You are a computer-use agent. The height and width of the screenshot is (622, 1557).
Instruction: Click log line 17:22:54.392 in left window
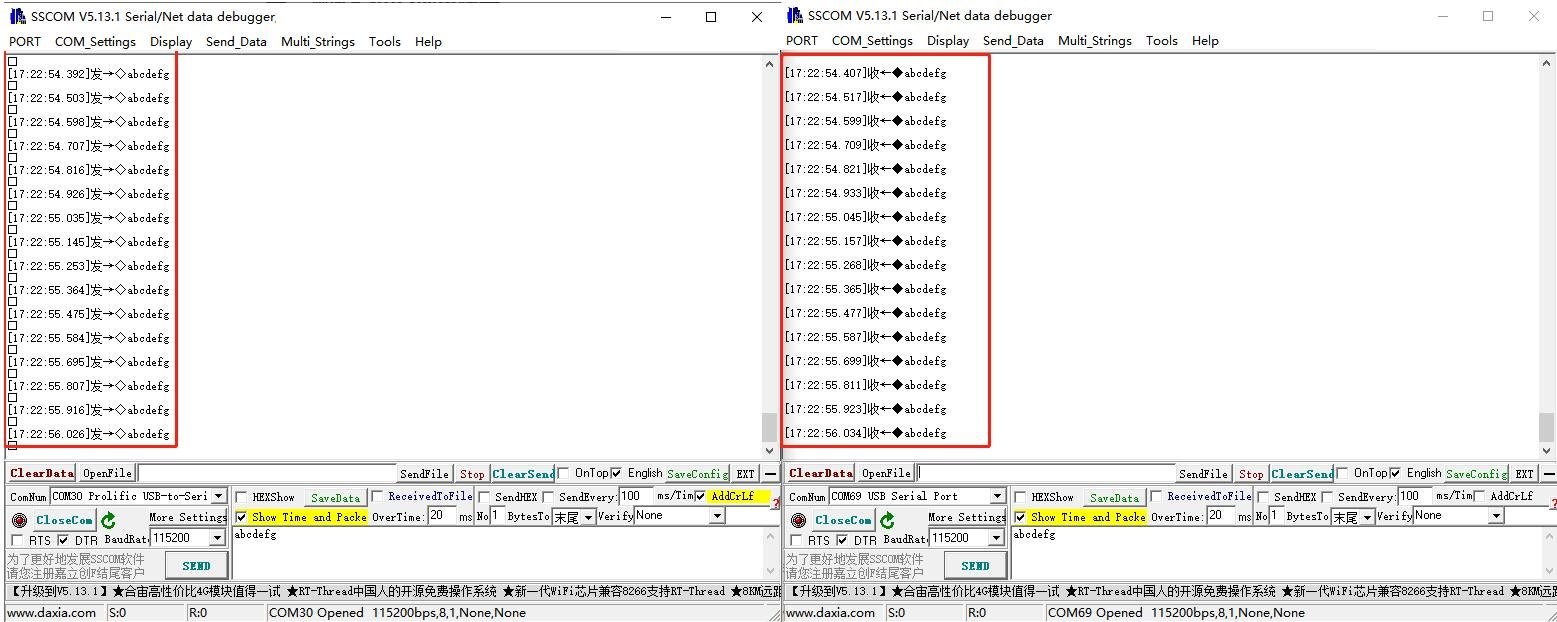coord(89,74)
